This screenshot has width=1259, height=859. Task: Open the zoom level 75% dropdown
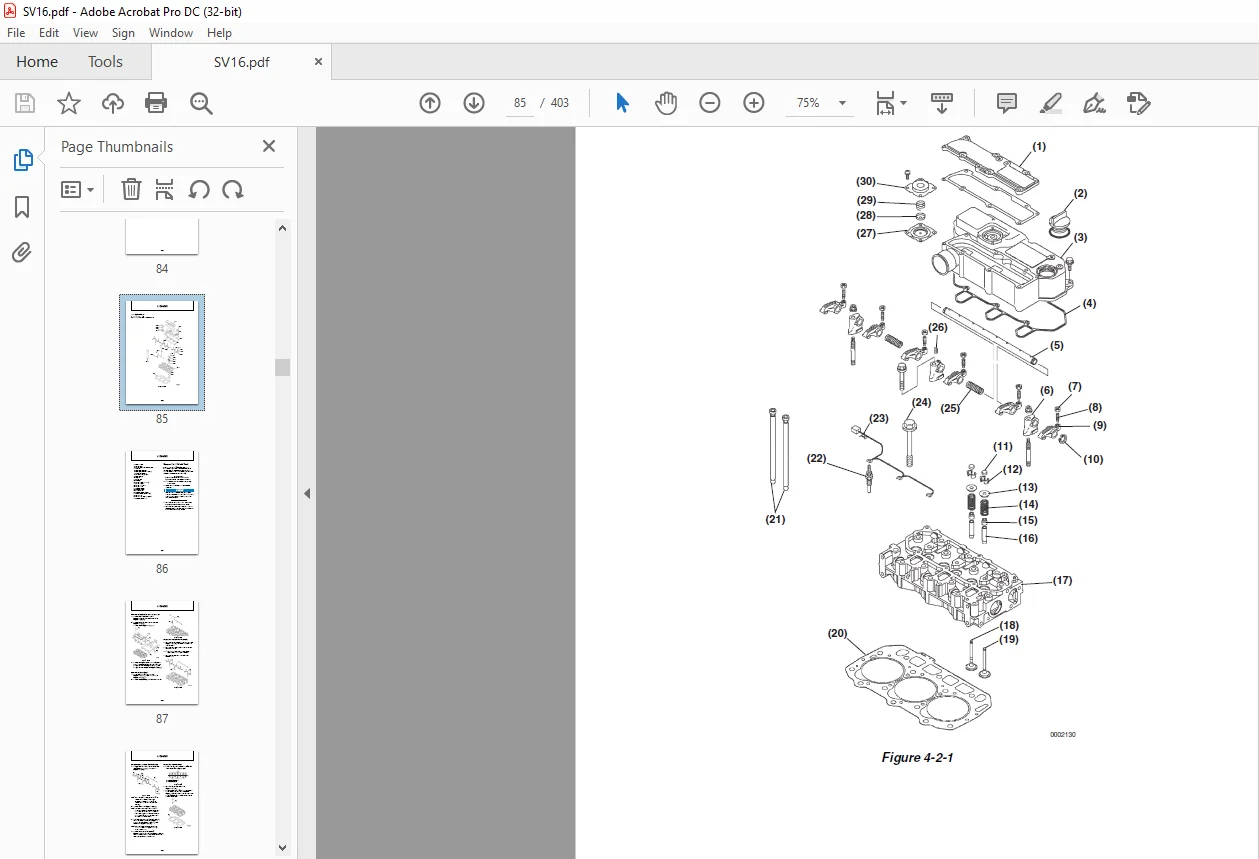[842, 103]
